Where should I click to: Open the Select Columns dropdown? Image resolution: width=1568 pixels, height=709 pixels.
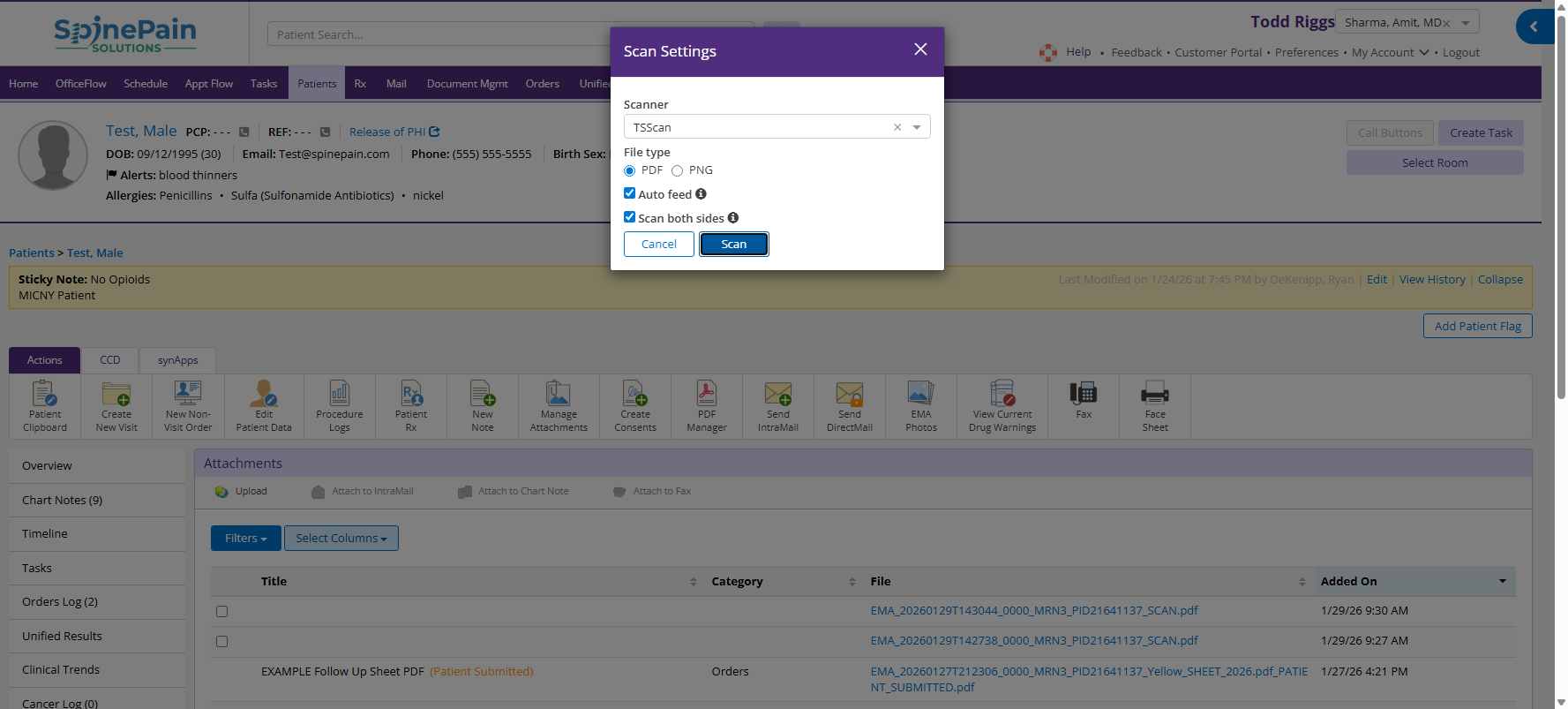click(341, 539)
